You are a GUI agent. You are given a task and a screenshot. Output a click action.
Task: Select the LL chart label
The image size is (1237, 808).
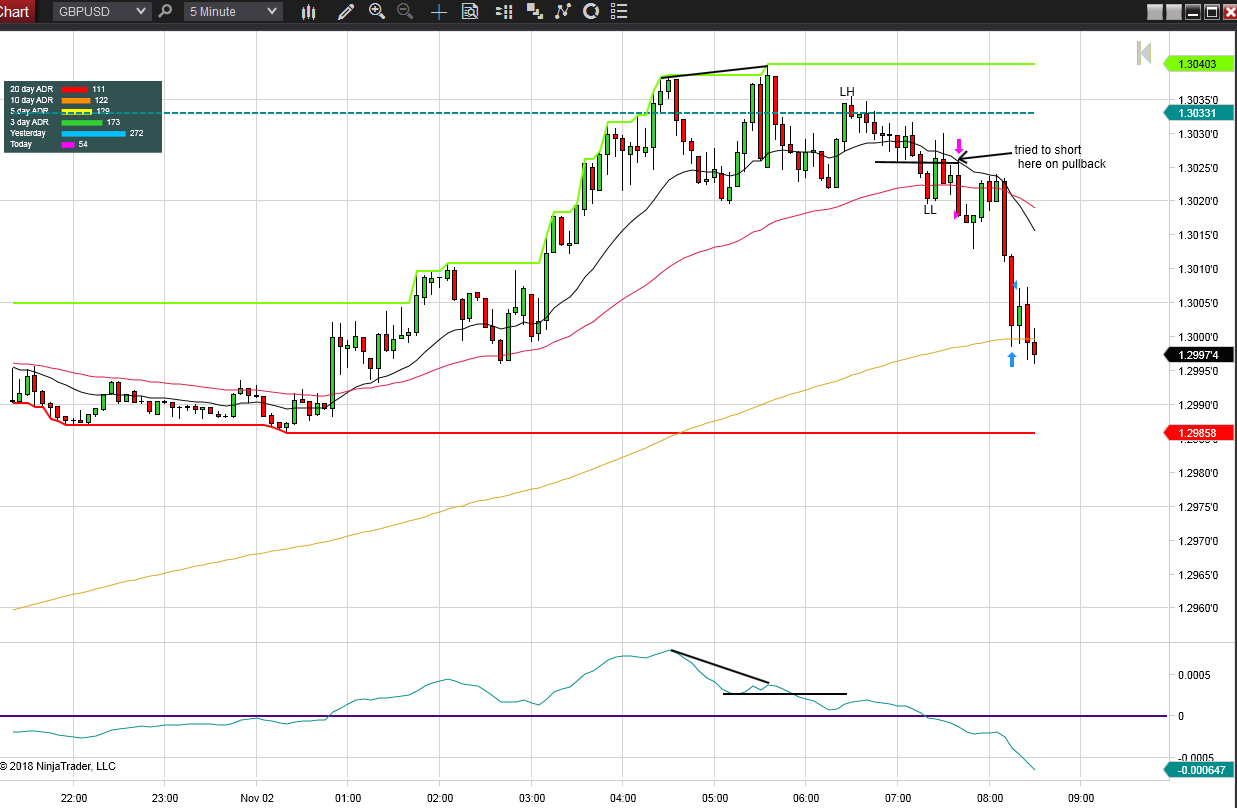pos(930,210)
